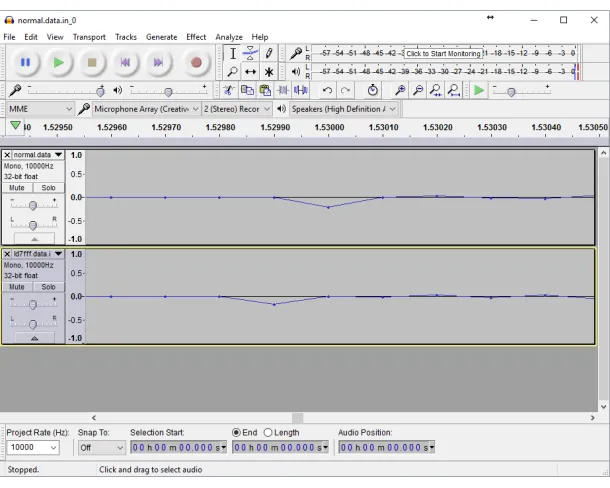The width and height of the screenshot is (610, 488).
Task: Fit selection in window zoom icon
Action: pyautogui.click(x=436, y=91)
